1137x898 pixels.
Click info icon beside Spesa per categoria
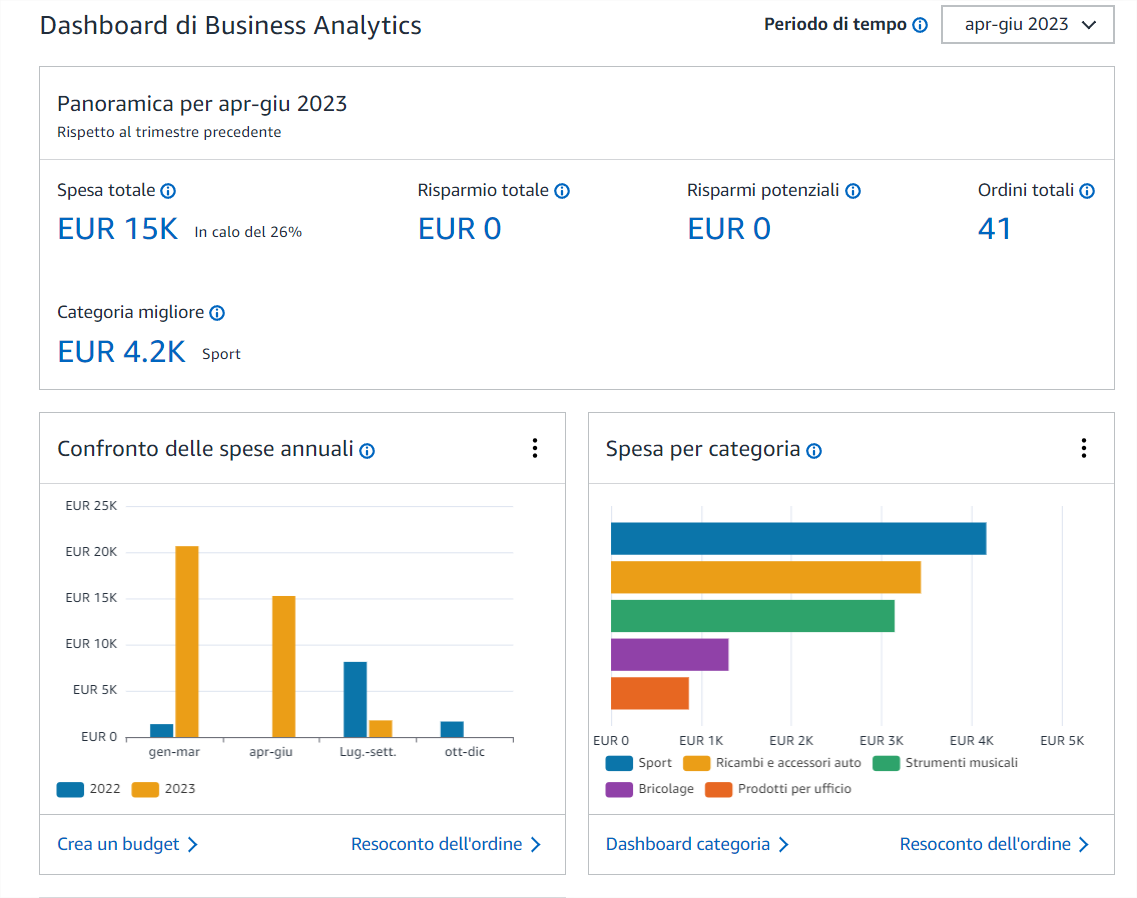[x=814, y=451]
